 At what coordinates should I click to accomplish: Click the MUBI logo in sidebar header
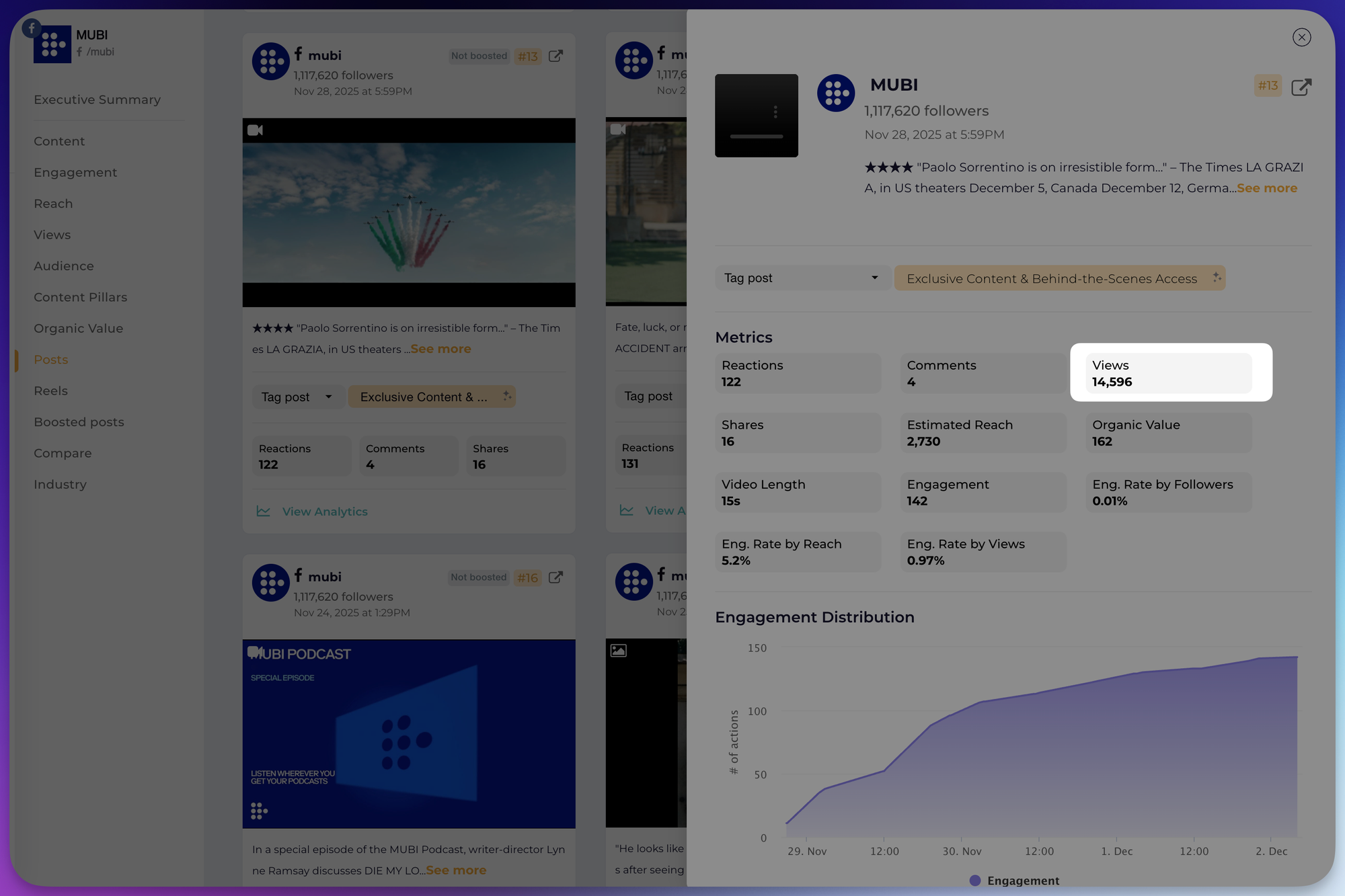click(52, 44)
